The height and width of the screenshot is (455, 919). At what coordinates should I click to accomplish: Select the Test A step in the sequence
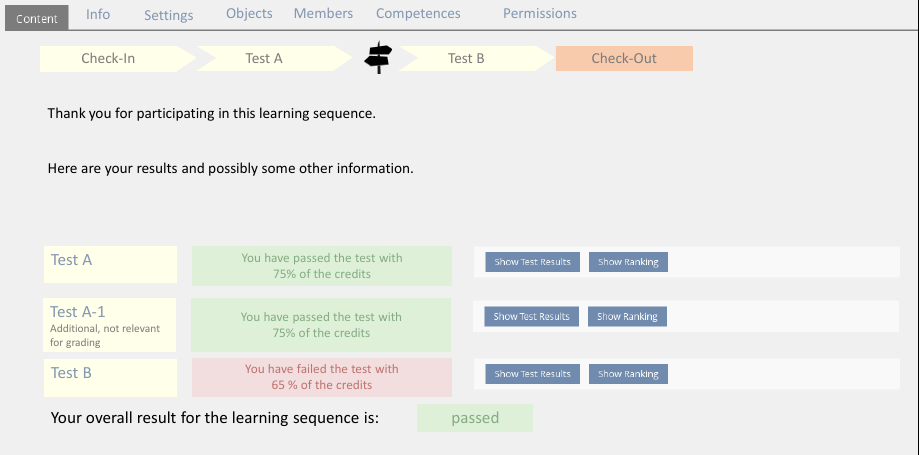click(264, 59)
